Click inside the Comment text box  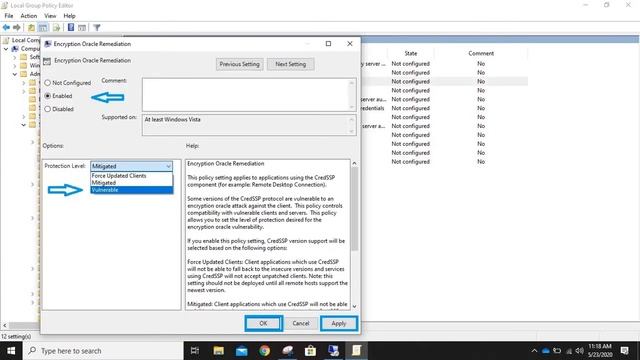pos(246,95)
